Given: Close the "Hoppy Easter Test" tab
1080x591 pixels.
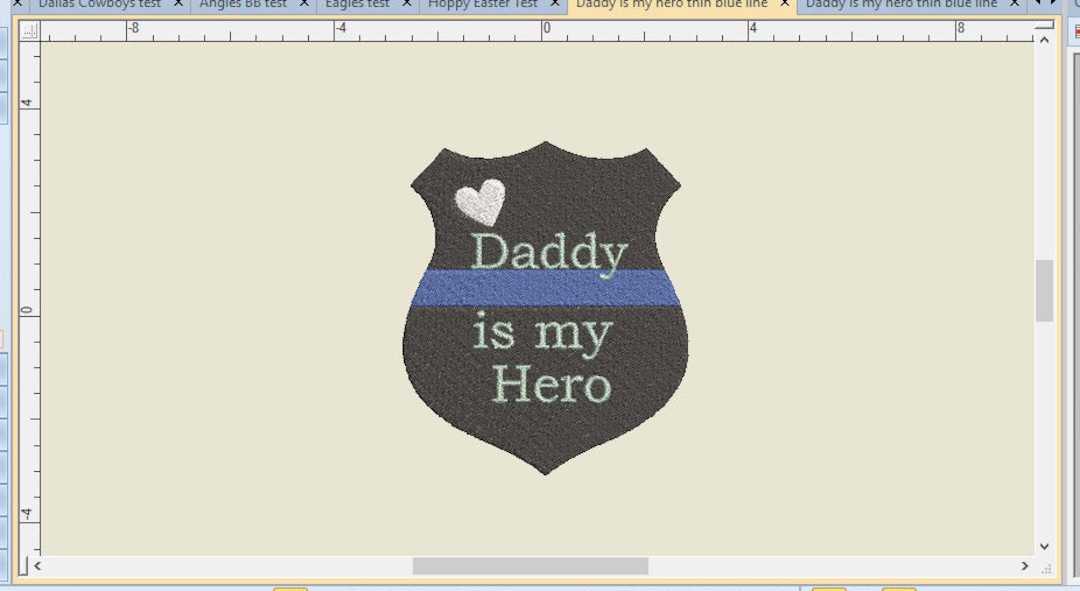Looking at the screenshot, I should coord(554,4).
